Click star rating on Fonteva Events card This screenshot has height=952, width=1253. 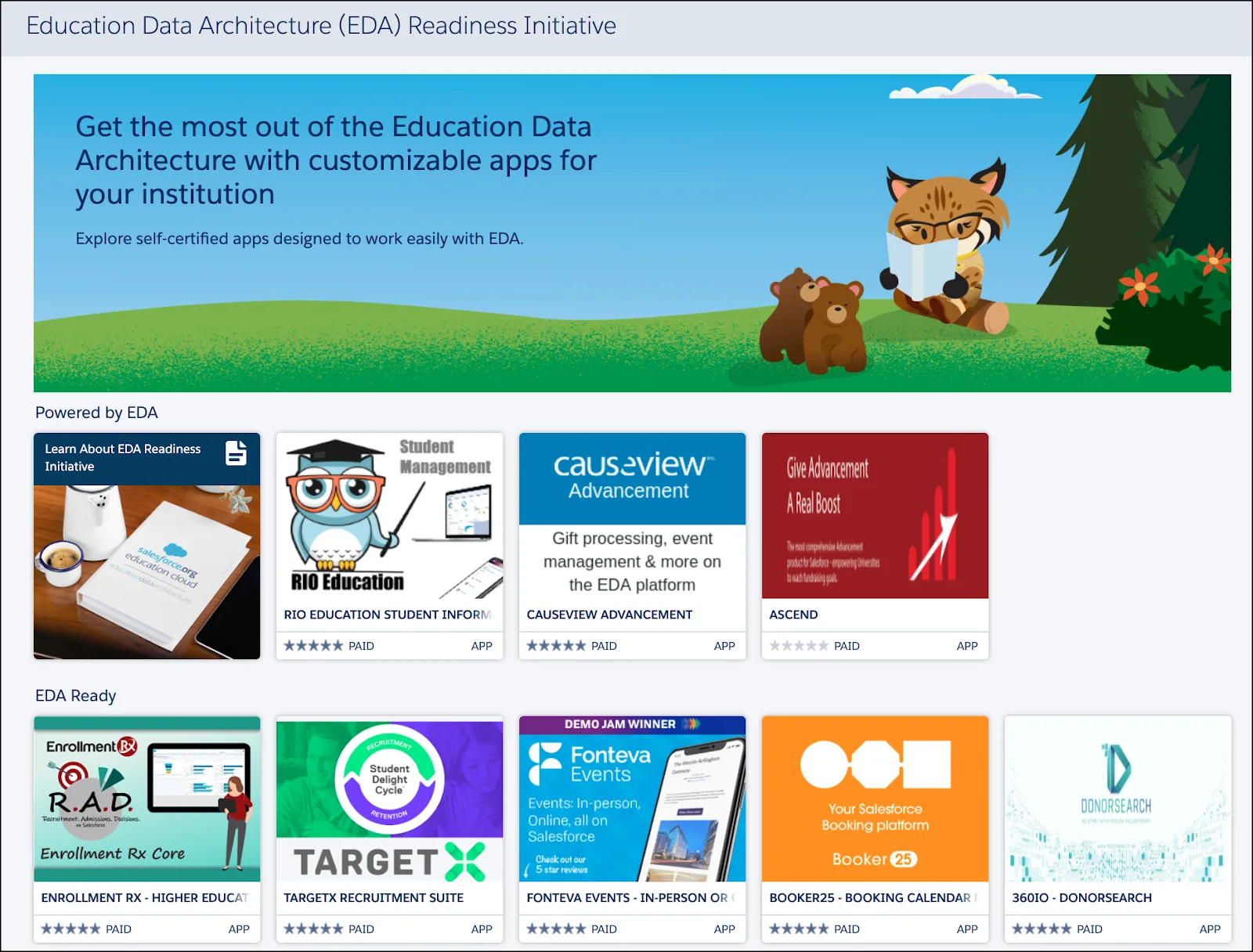pos(556,929)
